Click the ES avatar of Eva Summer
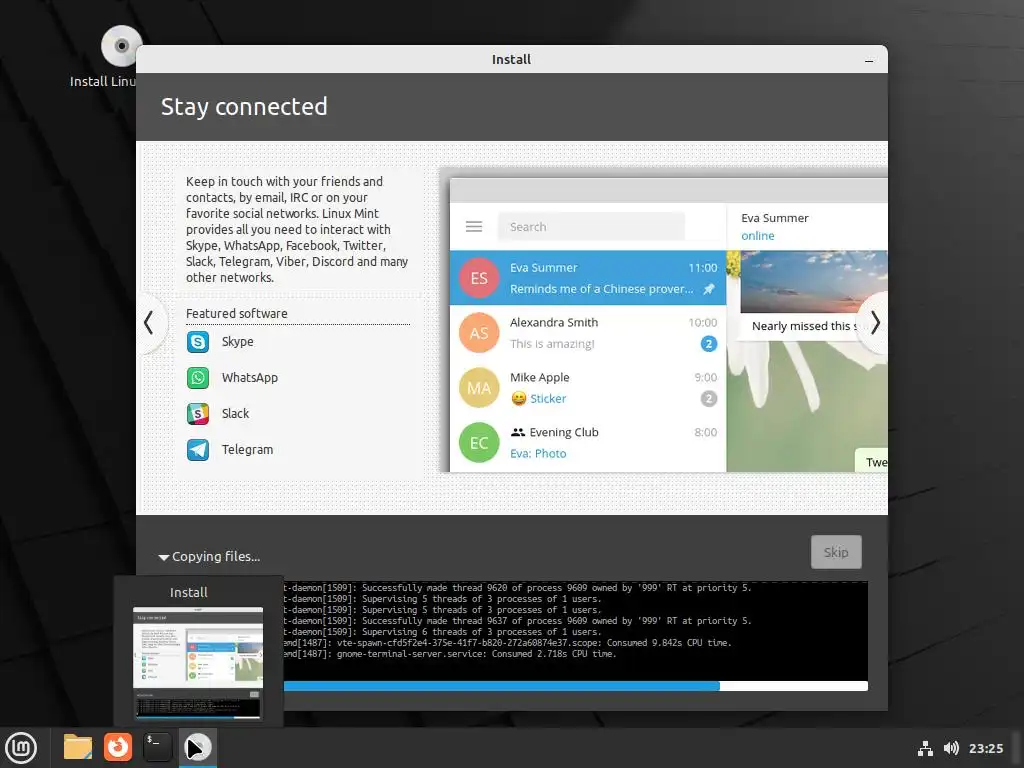The height and width of the screenshot is (768, 1024). coord(479,278)
